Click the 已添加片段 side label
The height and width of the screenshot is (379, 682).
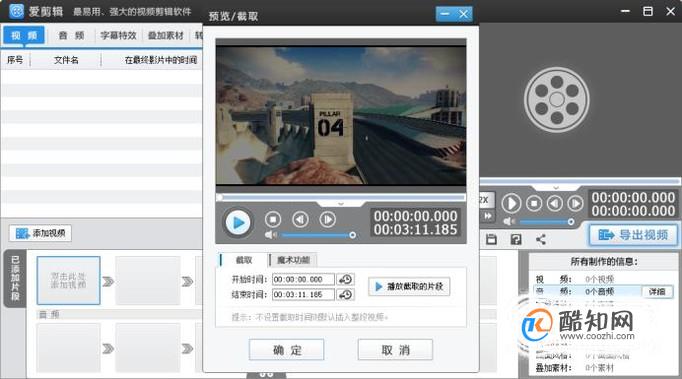(x=15, y=278)
